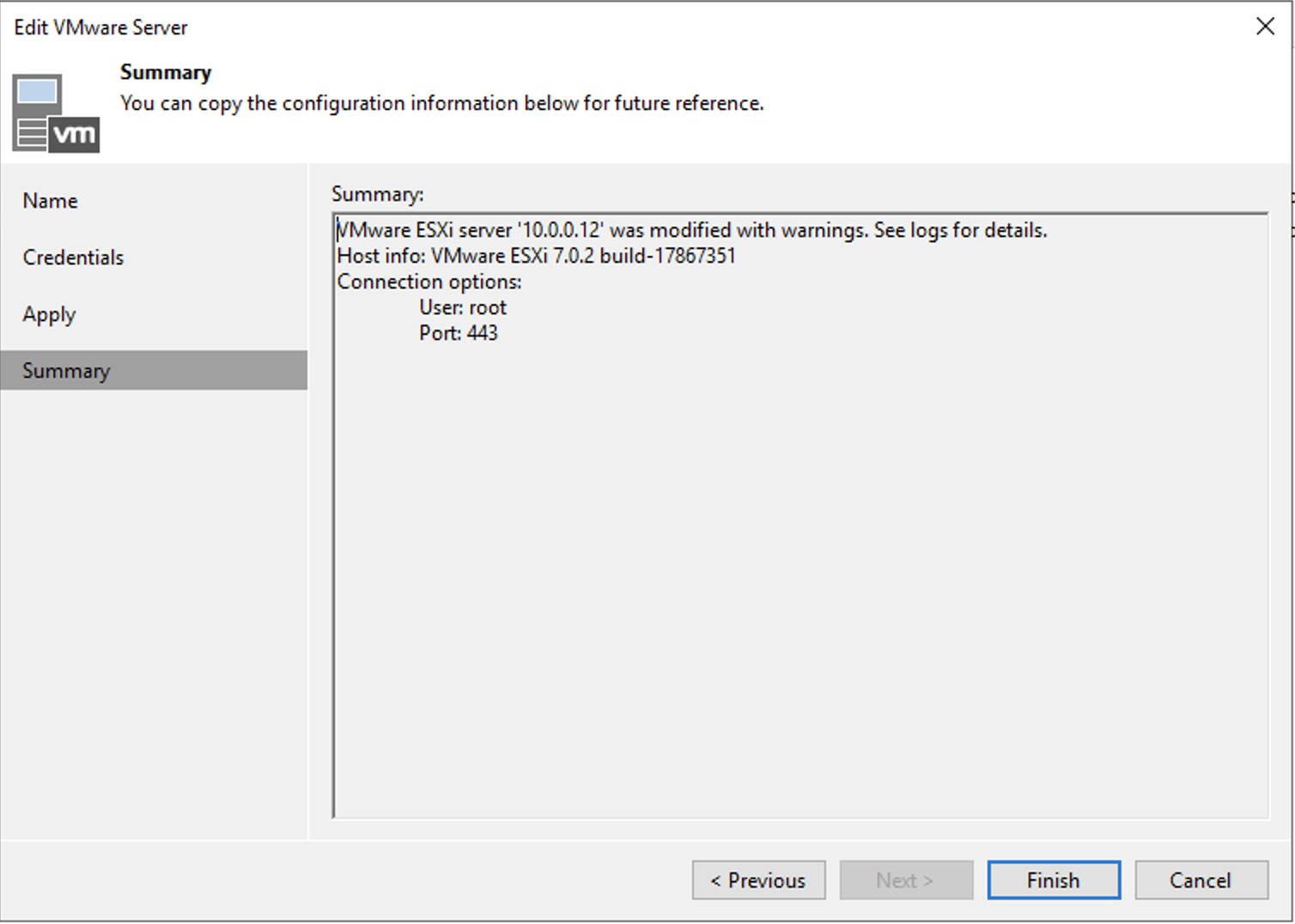
Task: Select the Name wizard step
Action: coord(154,201)
